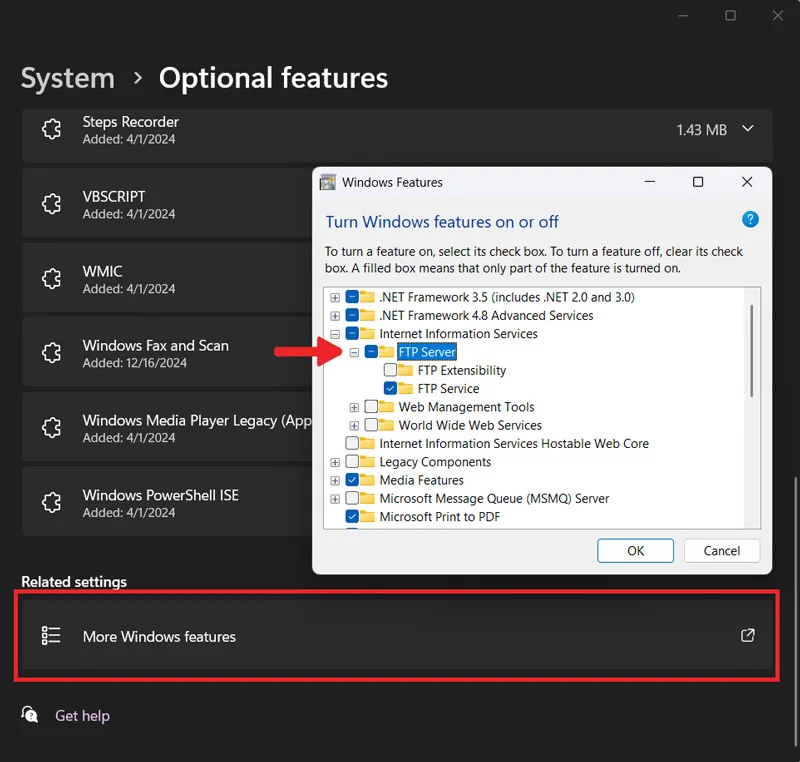Click the OK button
Viewport: 800px width, 762px height.
tap(635, 551)
